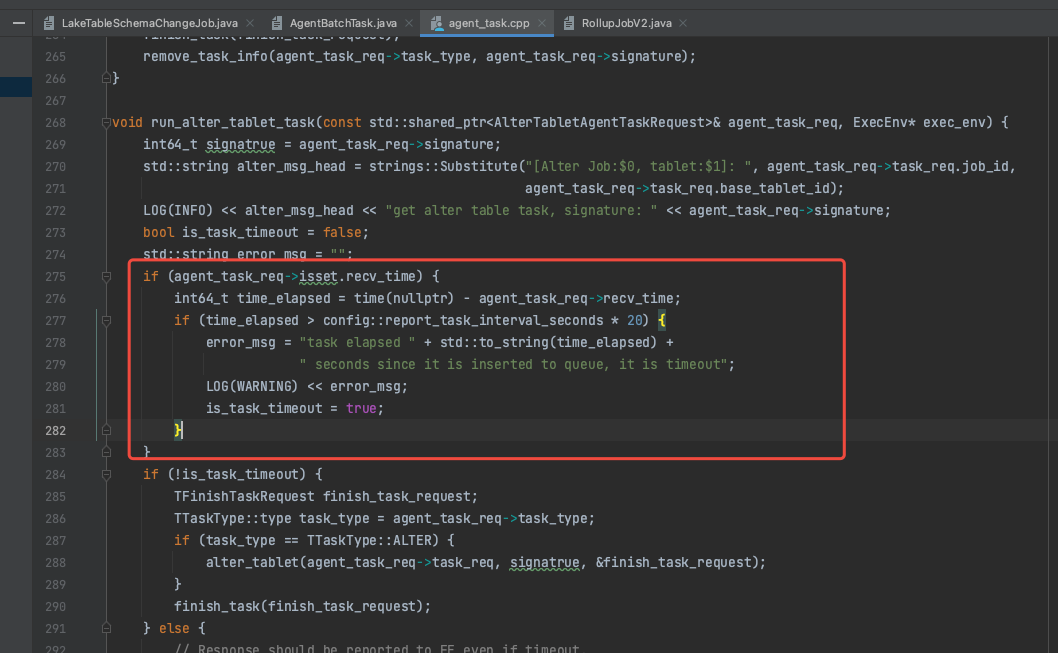Click LOG(INFO) on line 272
The width and height of the screenshot is (1058, 653).
coord(177,210)
